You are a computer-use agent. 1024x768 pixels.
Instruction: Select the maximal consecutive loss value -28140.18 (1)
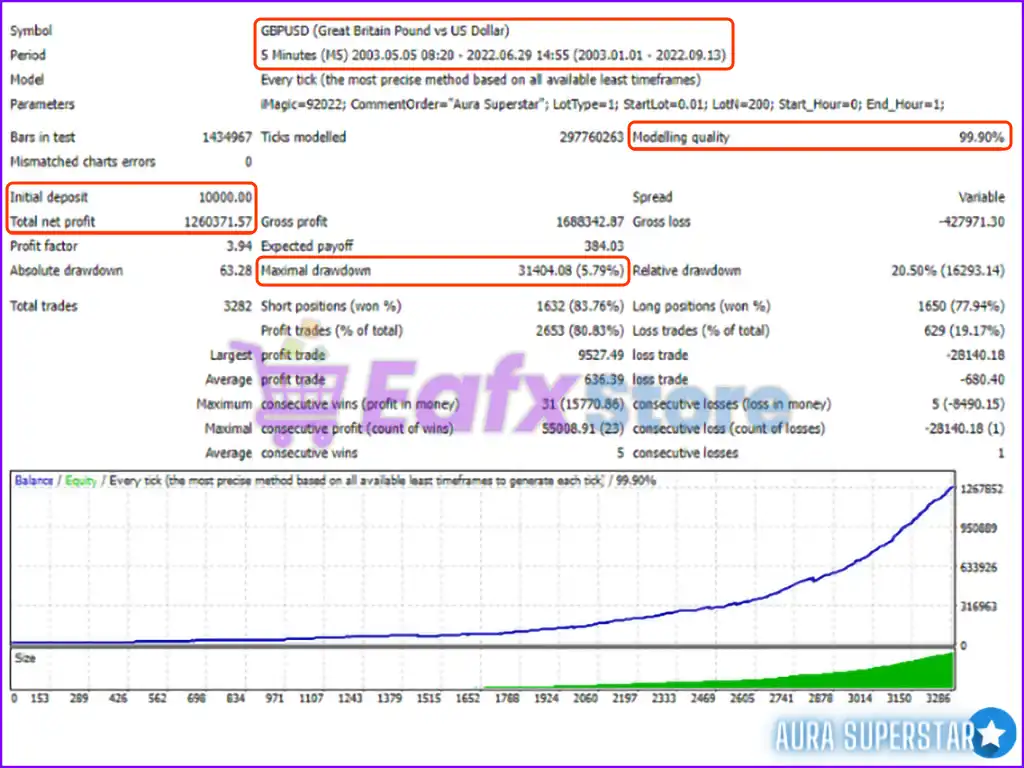click(964, 429)
